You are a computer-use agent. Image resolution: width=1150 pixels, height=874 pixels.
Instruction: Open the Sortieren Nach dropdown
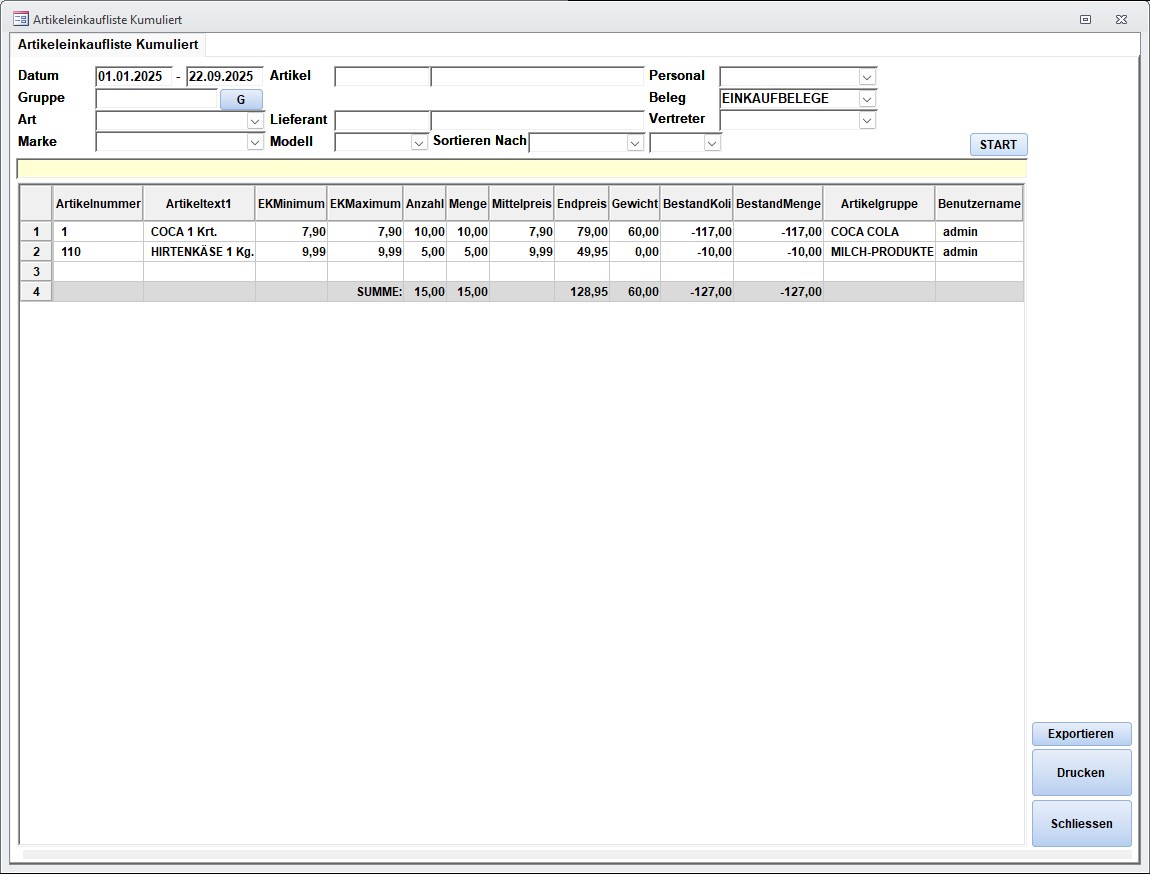coord(635,143)
